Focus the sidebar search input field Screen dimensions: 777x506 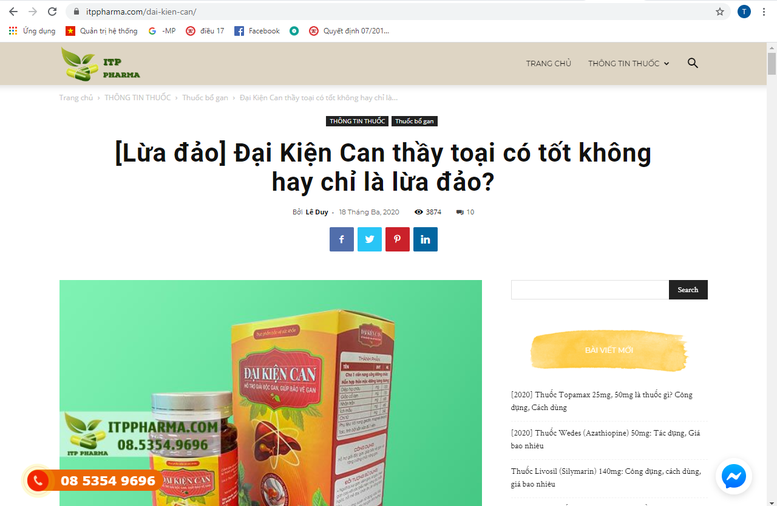[x=590, y=289]
